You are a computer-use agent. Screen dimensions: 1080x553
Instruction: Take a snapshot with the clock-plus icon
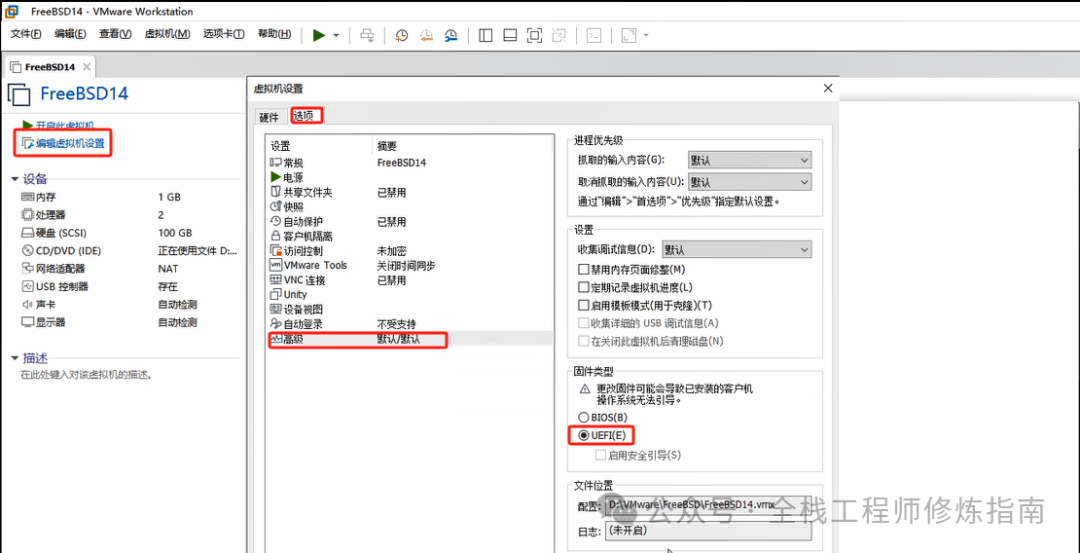point(401,36)
